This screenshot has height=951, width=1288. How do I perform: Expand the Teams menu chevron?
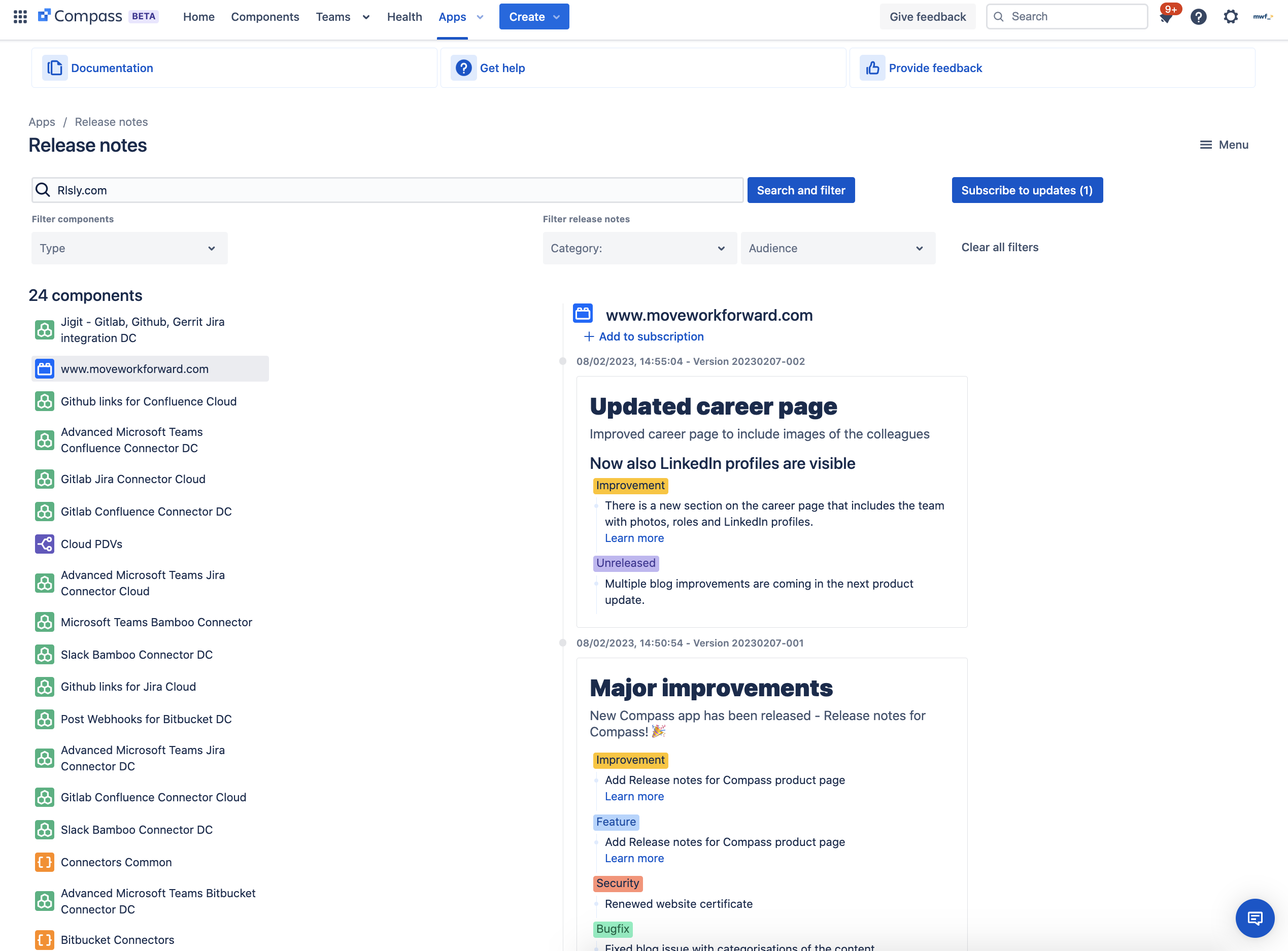pyautogui.click(x=366, y=17)
